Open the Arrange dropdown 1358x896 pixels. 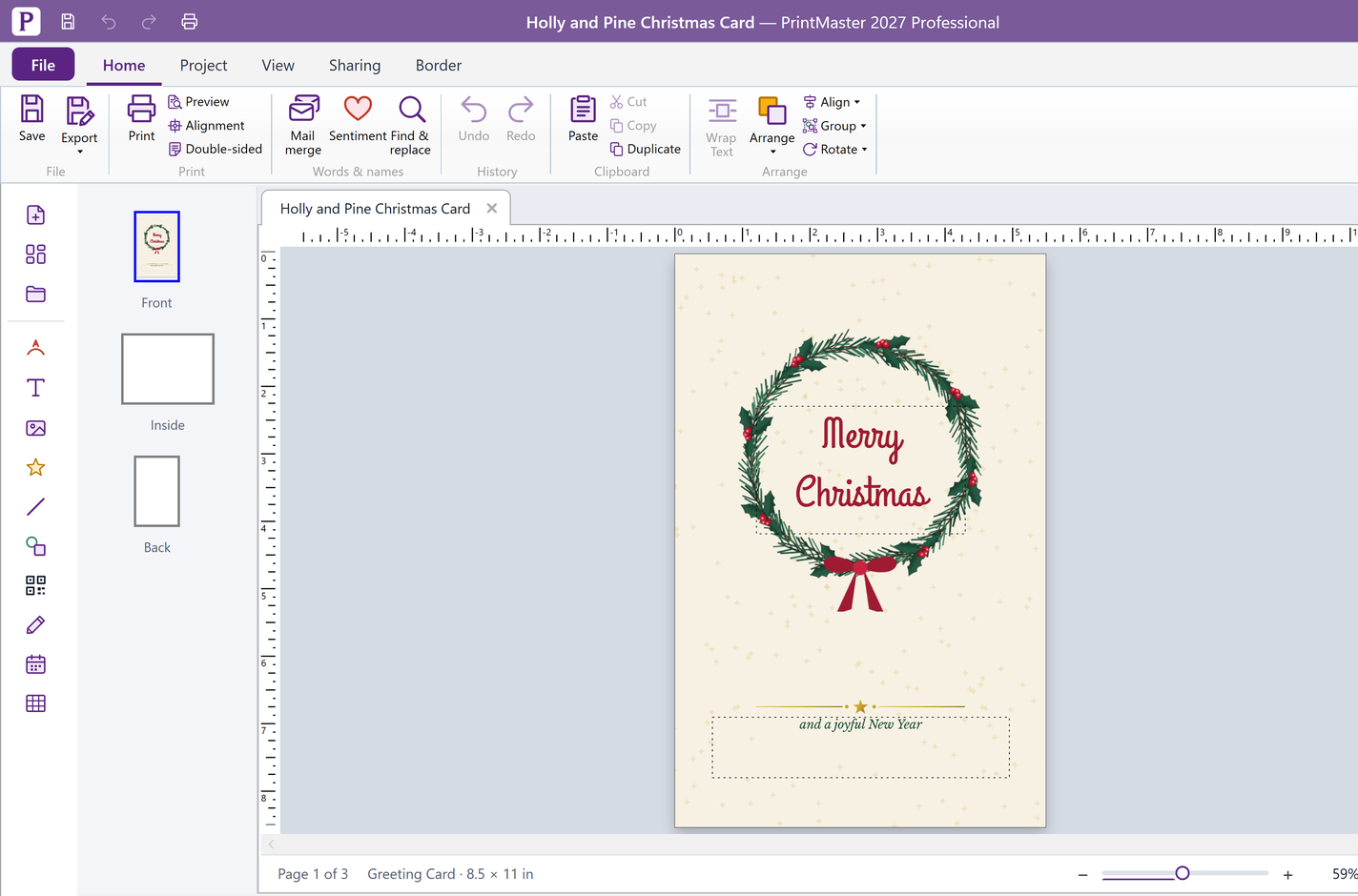[772, 125]
